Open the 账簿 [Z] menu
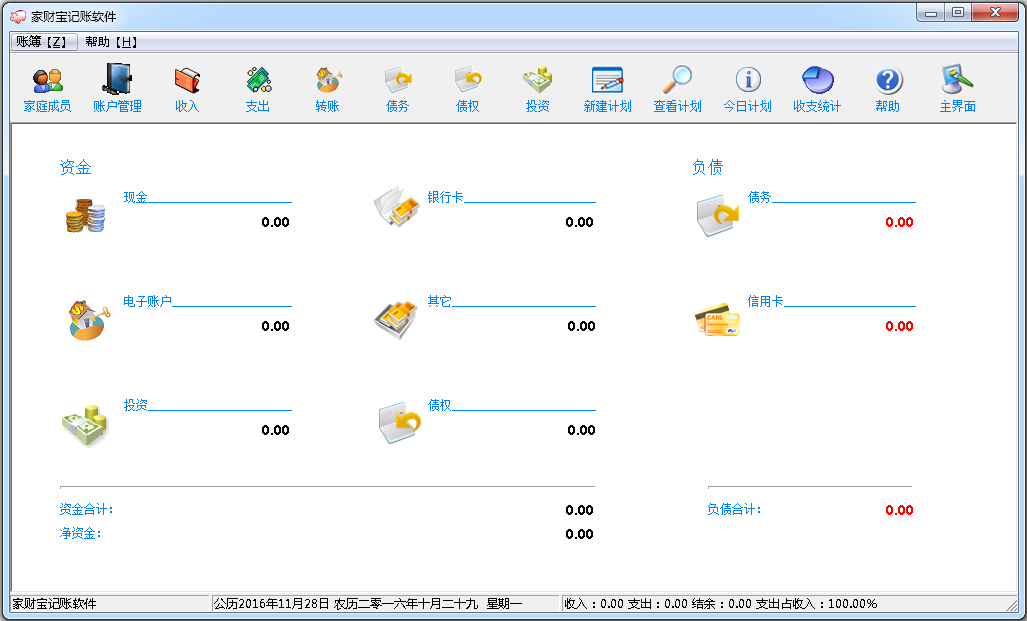Image resolution: width=1027 pixels, height=621 pixels. 44,42
